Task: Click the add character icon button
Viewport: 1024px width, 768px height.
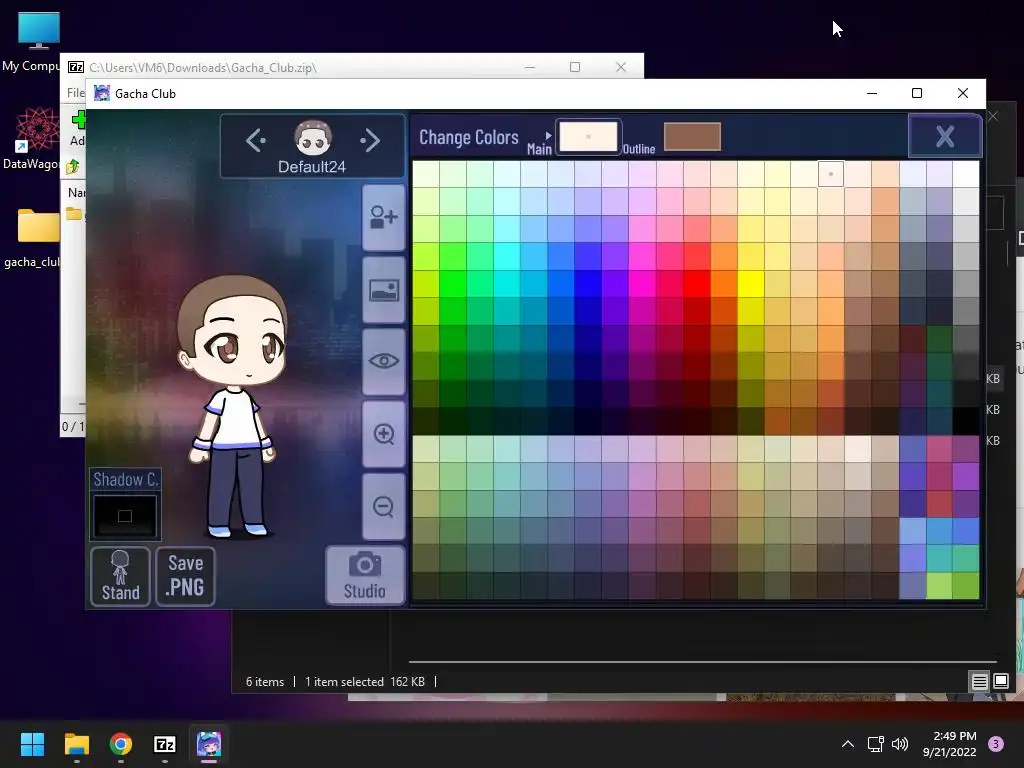Action: click(x=384, y=217)
